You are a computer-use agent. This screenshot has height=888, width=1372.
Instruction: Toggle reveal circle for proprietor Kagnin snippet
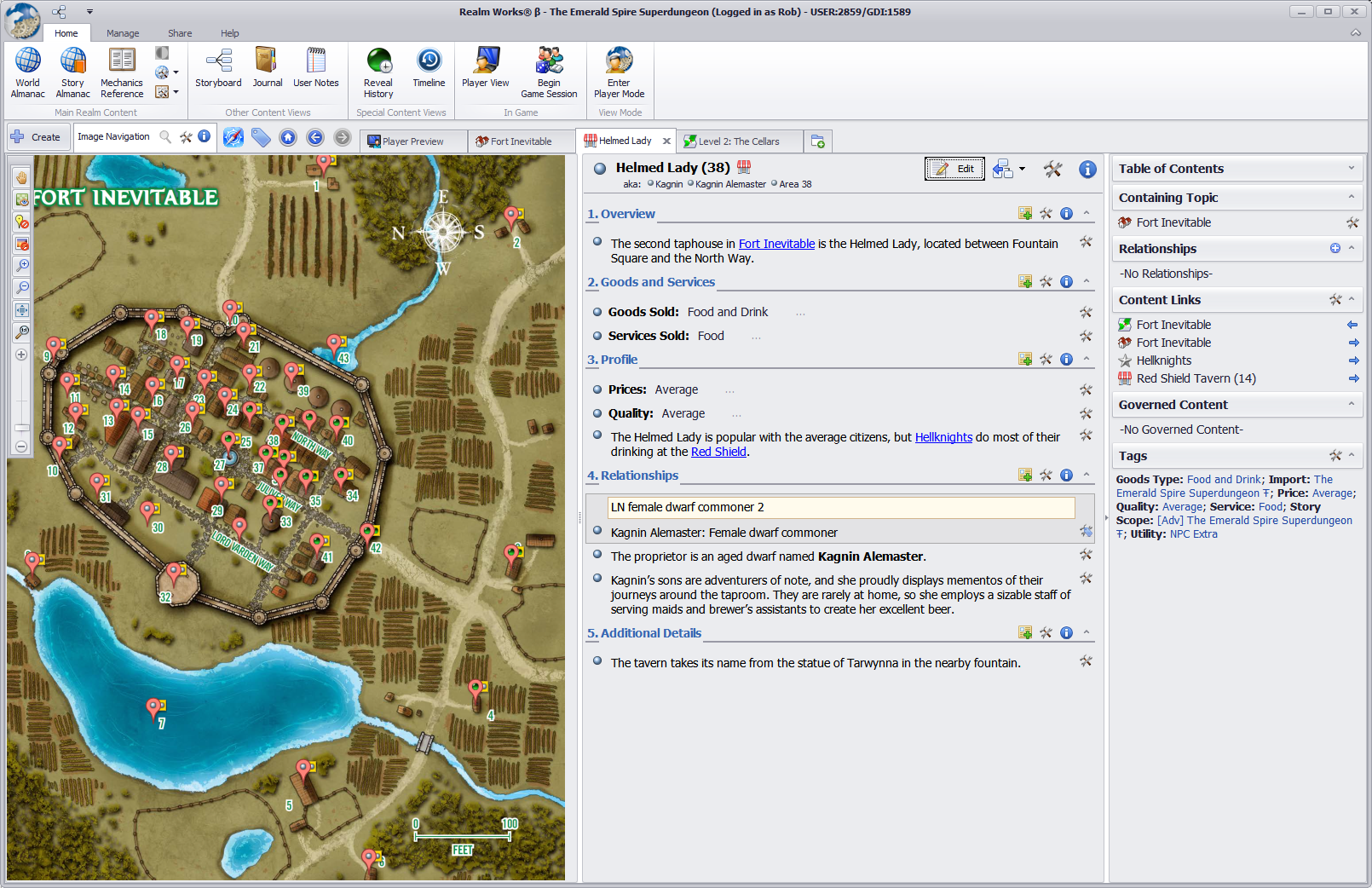[597, 554]
